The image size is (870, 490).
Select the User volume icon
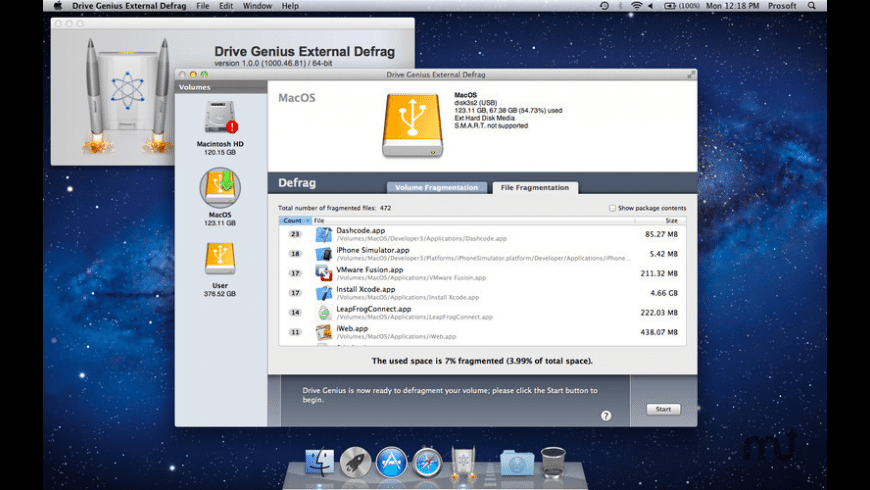pyautogui.click(x=220, y=259)
